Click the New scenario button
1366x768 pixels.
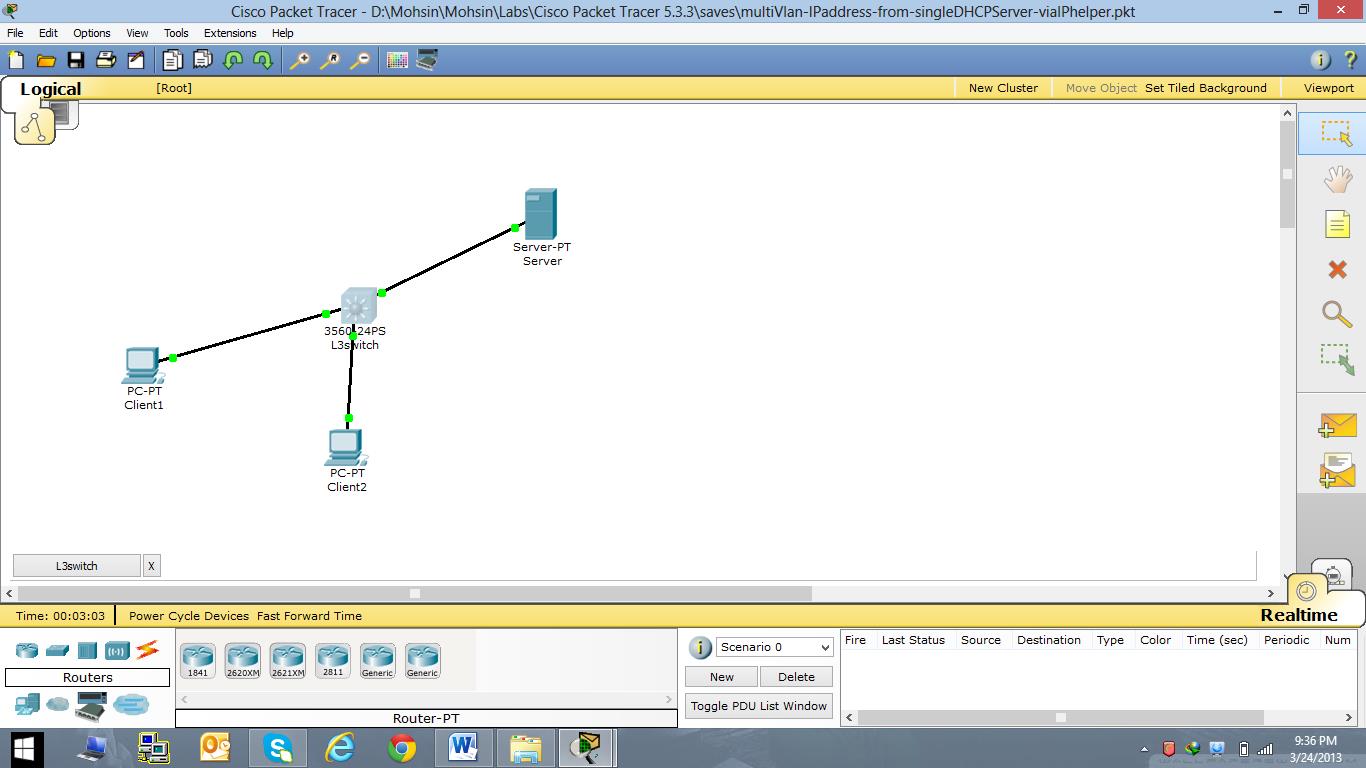point(721,677)
